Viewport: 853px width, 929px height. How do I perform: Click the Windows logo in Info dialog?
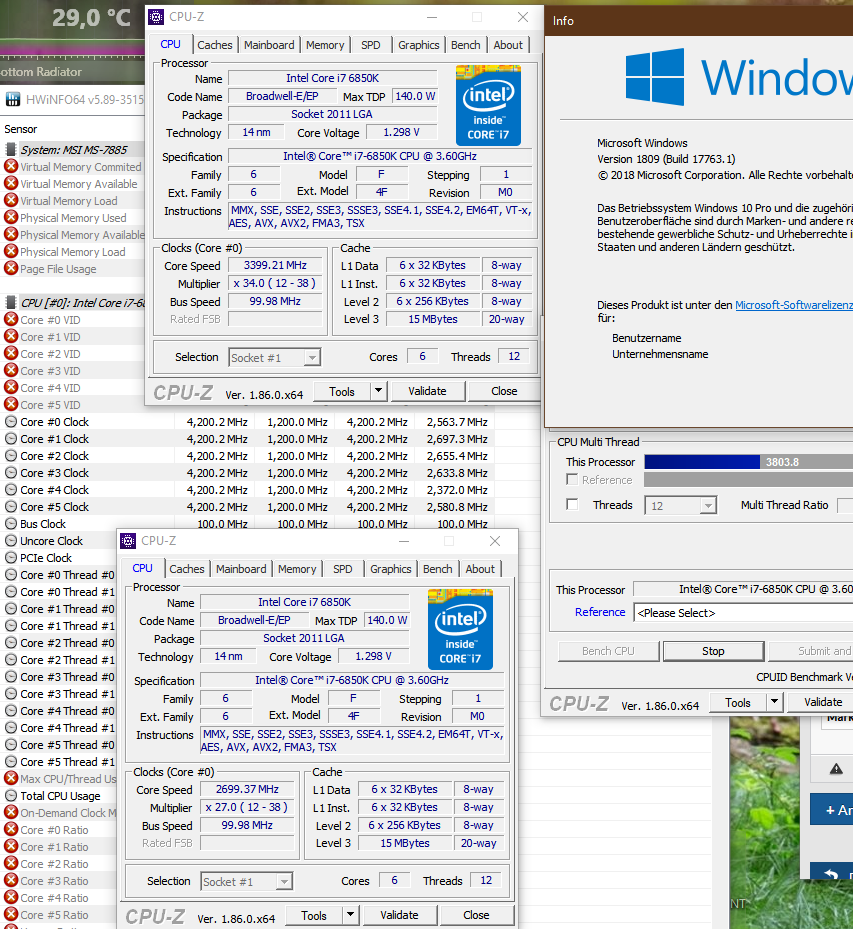[x=655, y=78]
